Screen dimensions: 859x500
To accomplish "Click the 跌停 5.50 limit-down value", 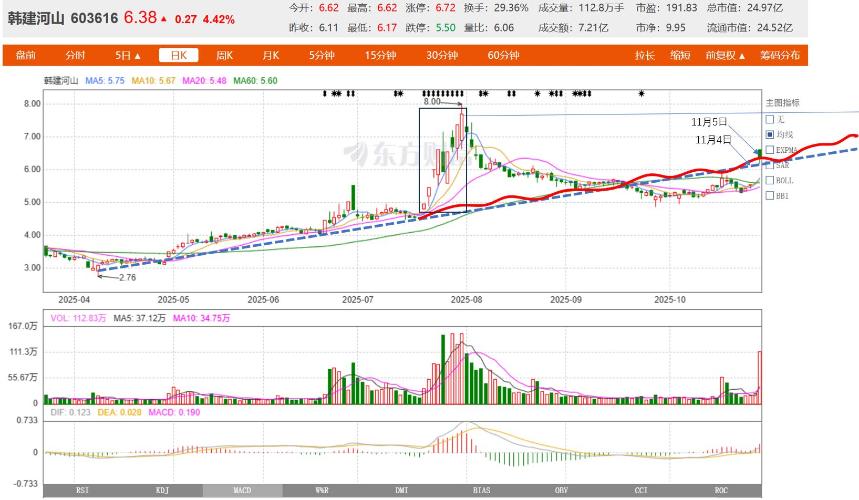I will tap(445, 27).
